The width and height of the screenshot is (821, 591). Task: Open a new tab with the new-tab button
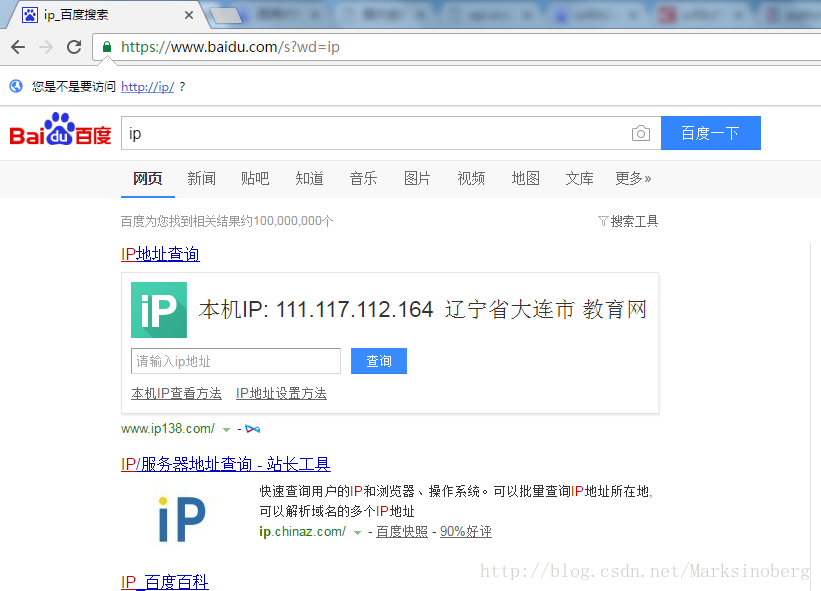point(226,16)
